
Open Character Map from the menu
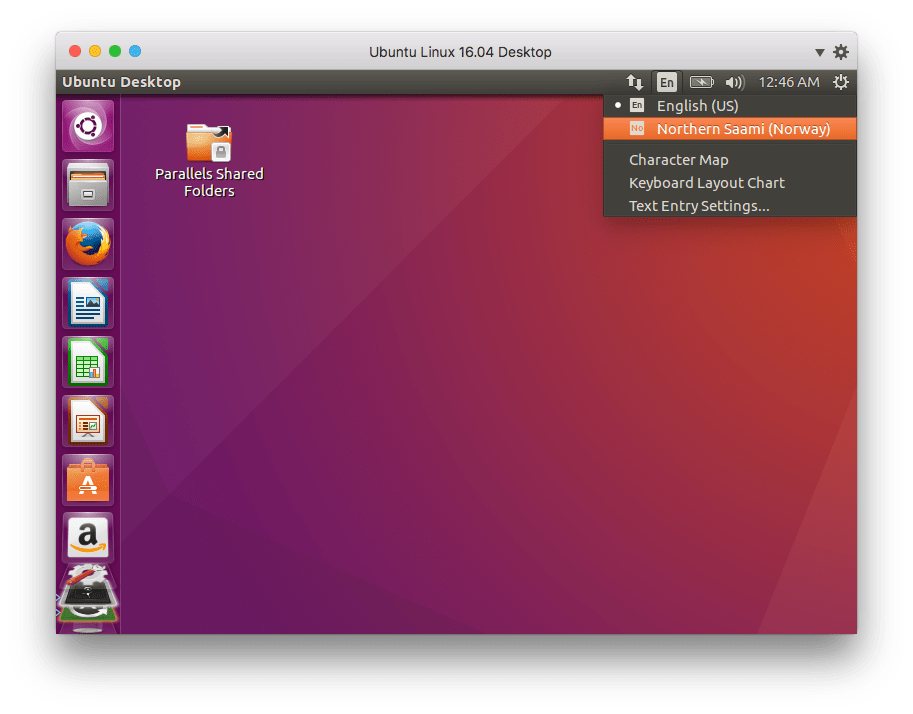[x=679, y=159]
